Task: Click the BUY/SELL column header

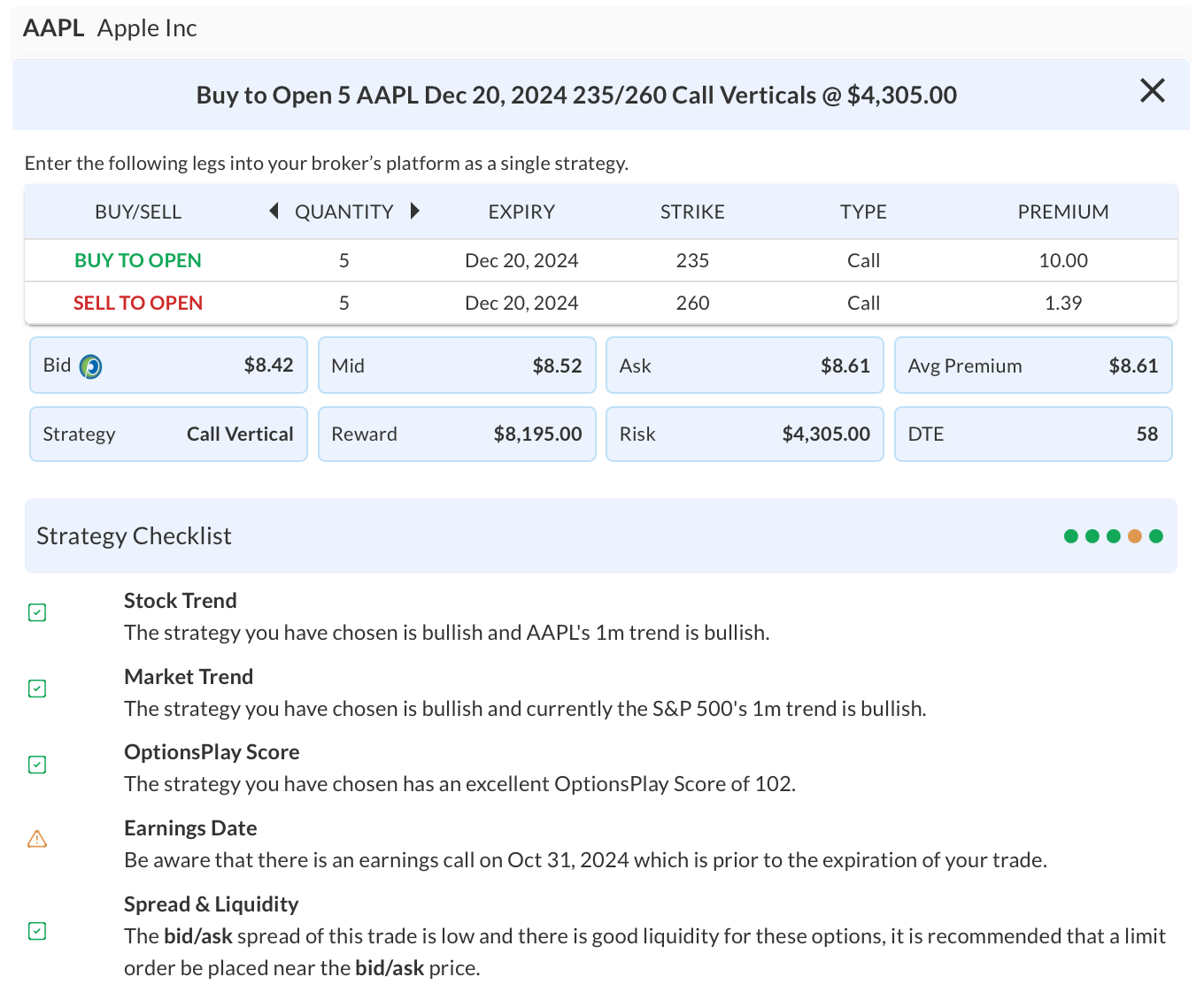Action: pos(138,212)
